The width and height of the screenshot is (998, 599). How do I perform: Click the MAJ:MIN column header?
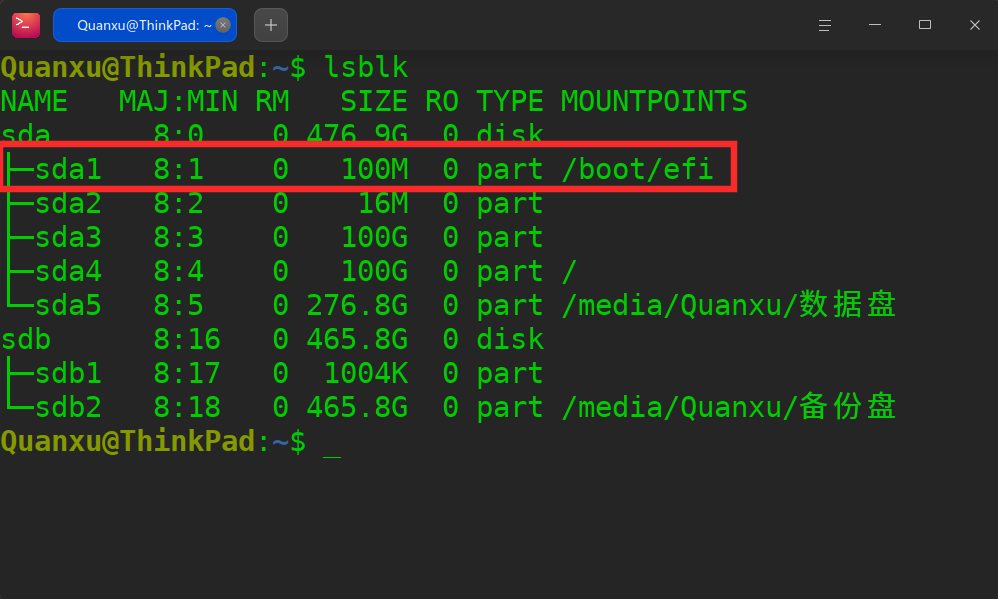(x=178, y=102)
